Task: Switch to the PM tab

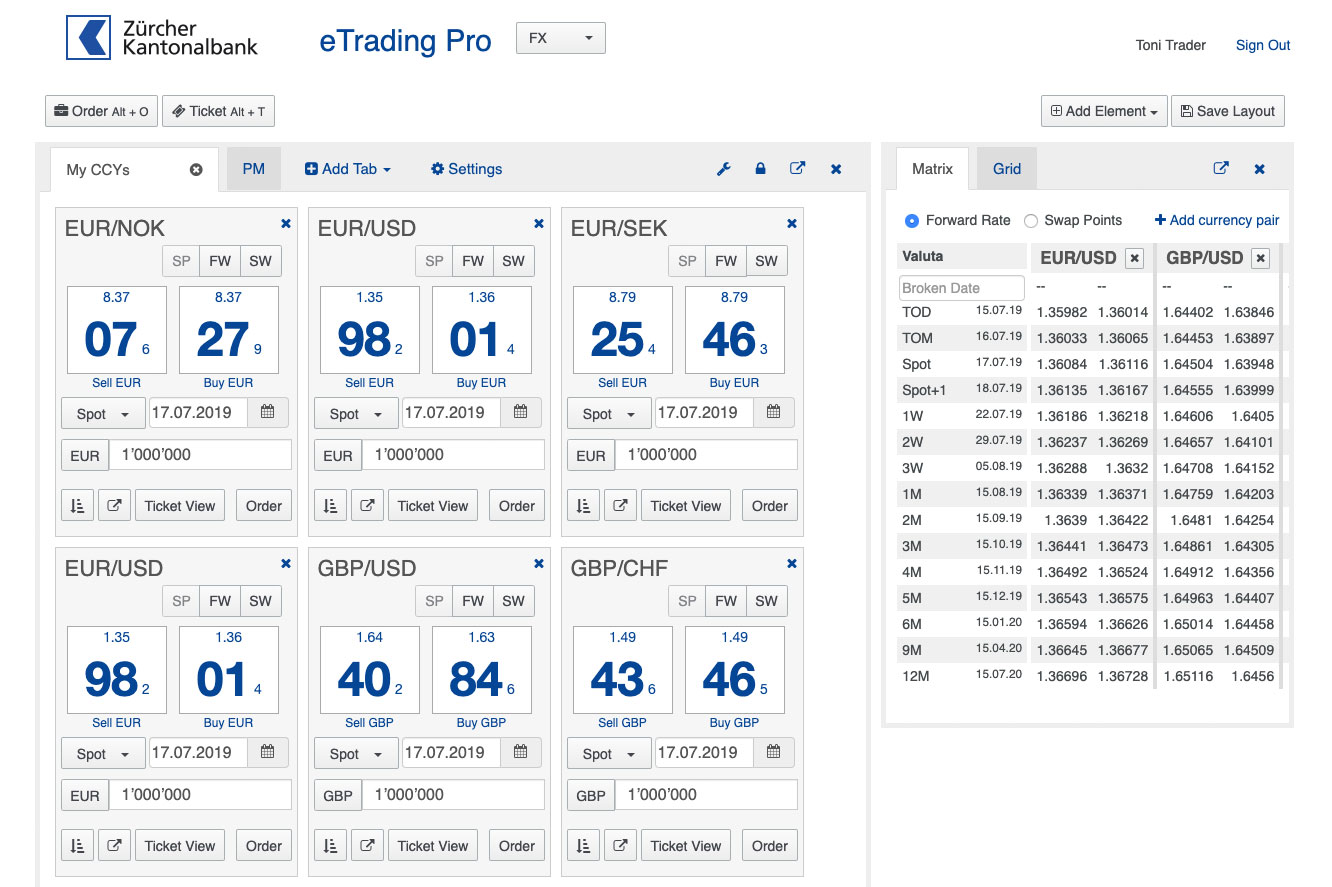Action: click(x=254, y=169)
